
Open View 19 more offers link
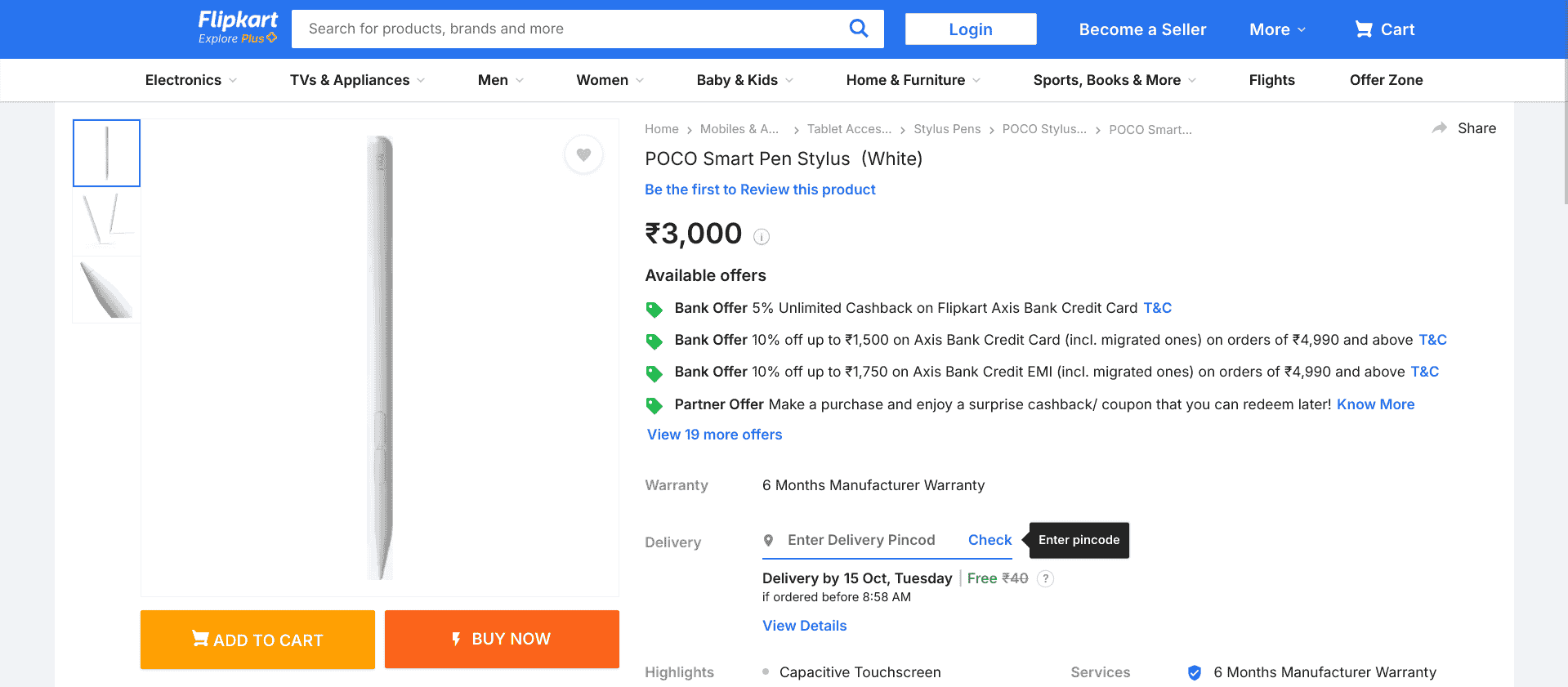pyautogui.click(x=714, y=435)
